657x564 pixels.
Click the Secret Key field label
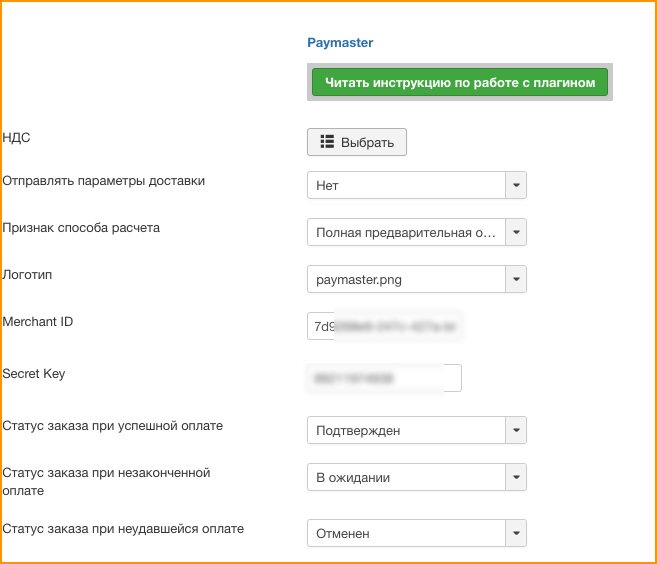click(34, 373)
